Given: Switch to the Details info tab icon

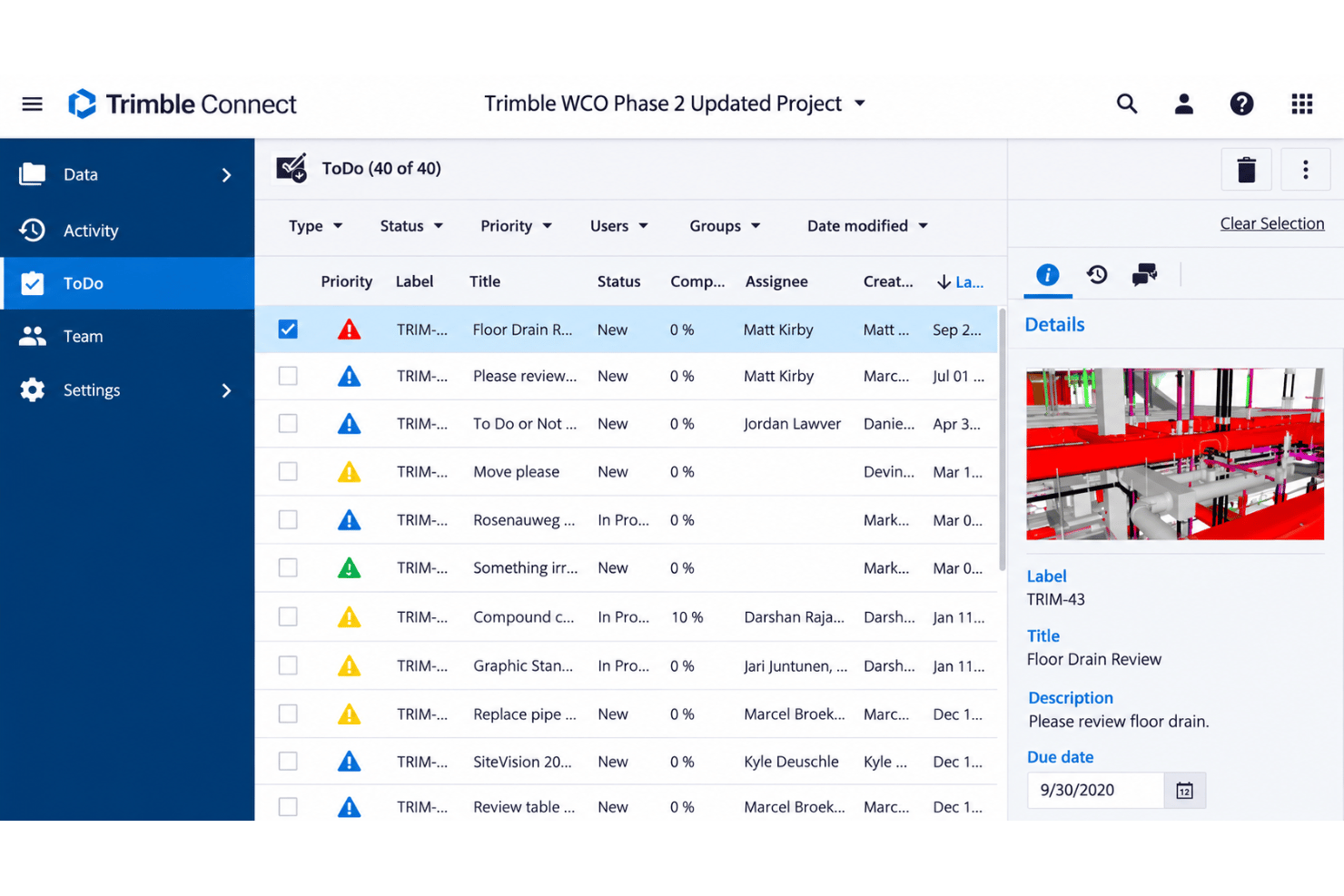Looking at the screenshot, I should click(1047, 274).
